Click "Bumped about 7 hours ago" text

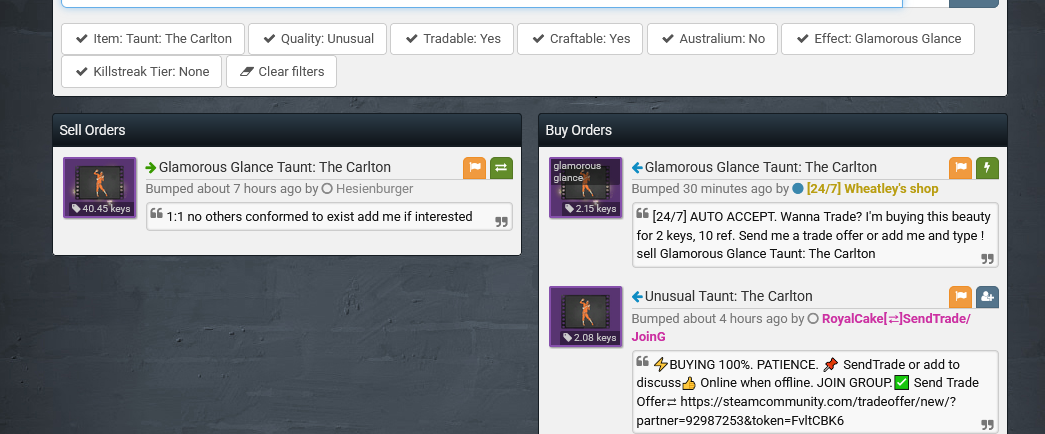[223, 189]
